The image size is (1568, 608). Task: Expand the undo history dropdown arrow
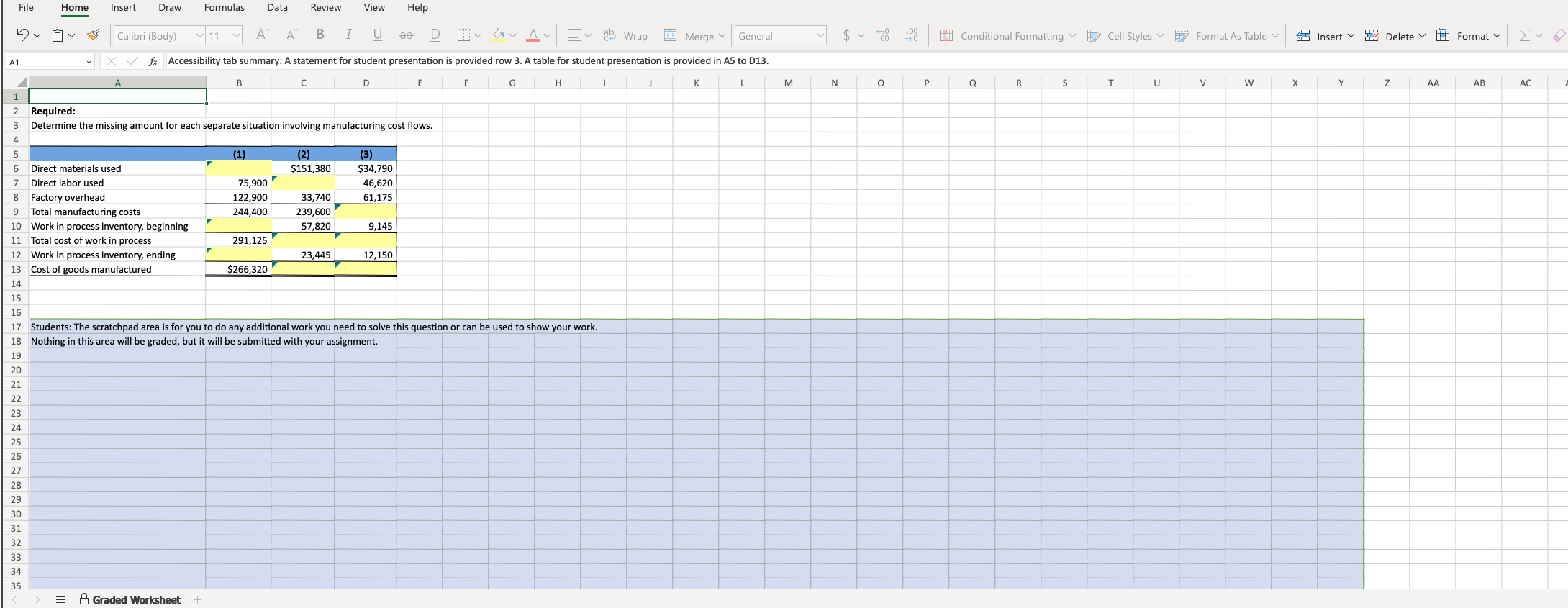click(37, 35)
